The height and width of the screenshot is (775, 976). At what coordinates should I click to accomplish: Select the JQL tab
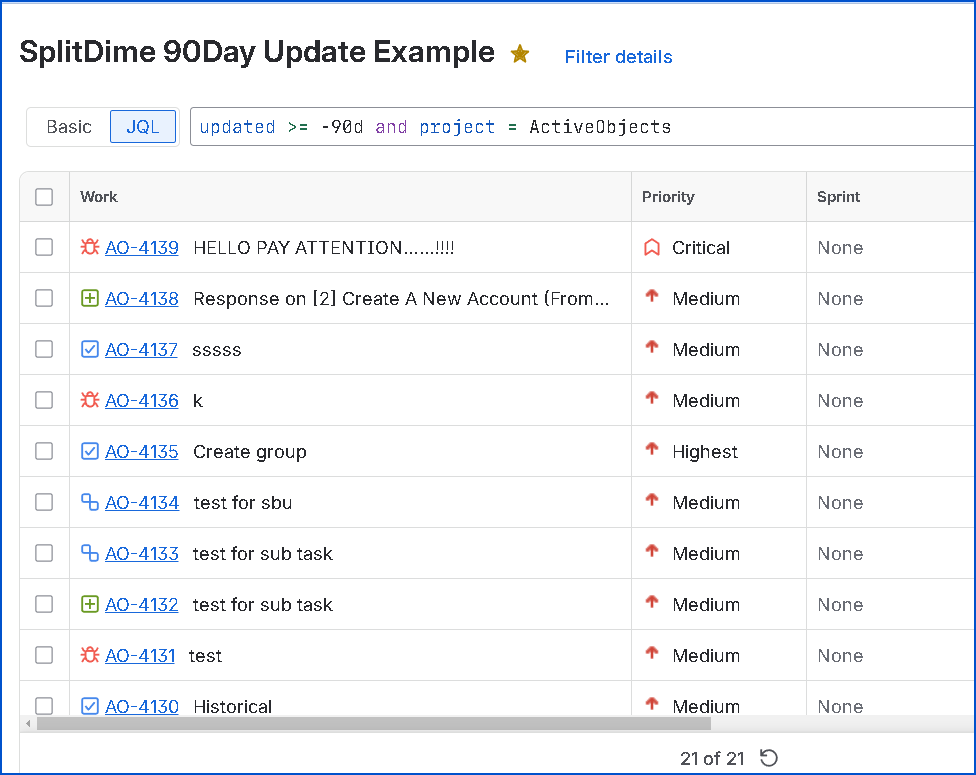point(142,126)
